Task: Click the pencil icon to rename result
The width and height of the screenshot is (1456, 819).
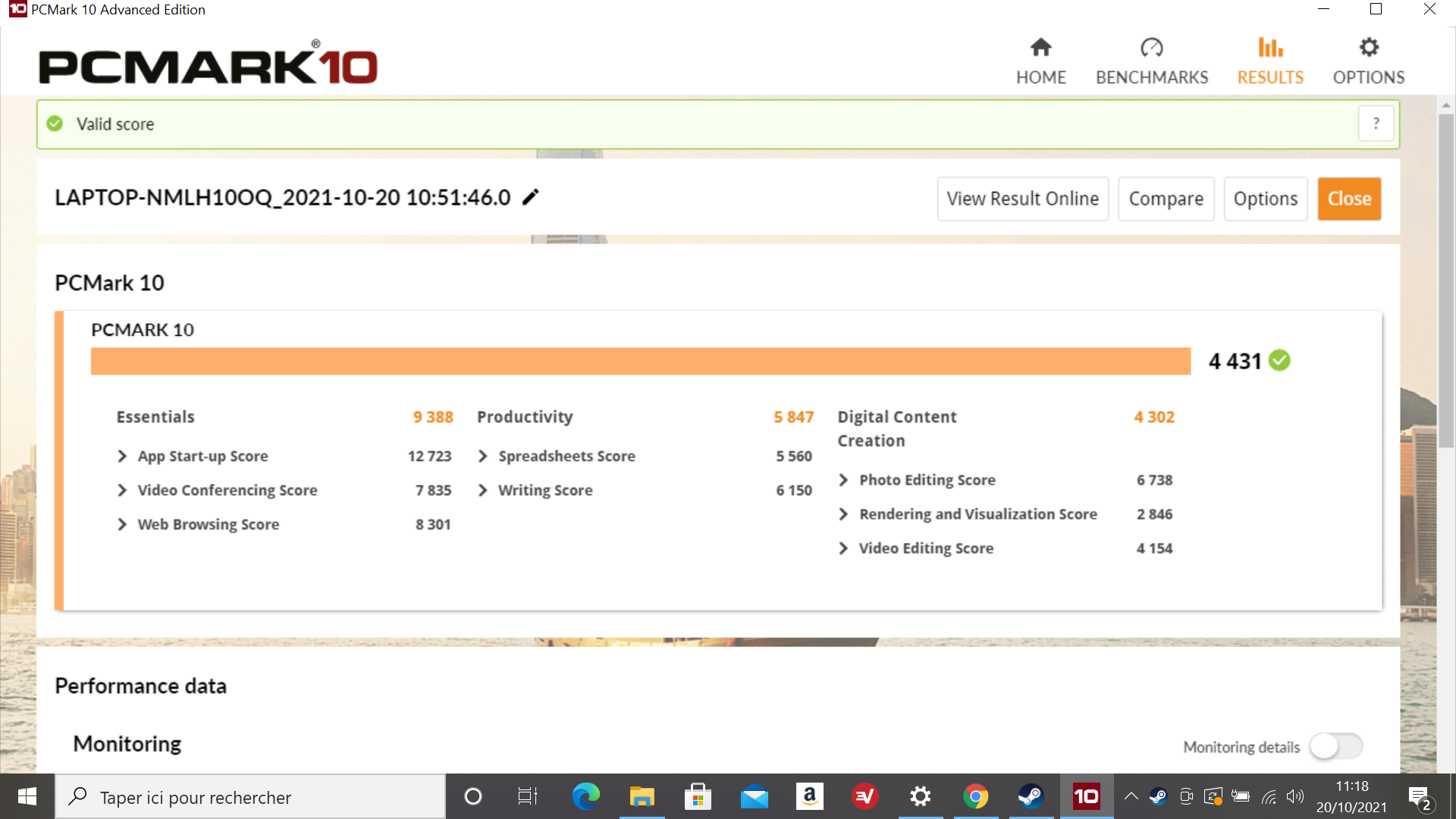Action: (x=531, y=197)
